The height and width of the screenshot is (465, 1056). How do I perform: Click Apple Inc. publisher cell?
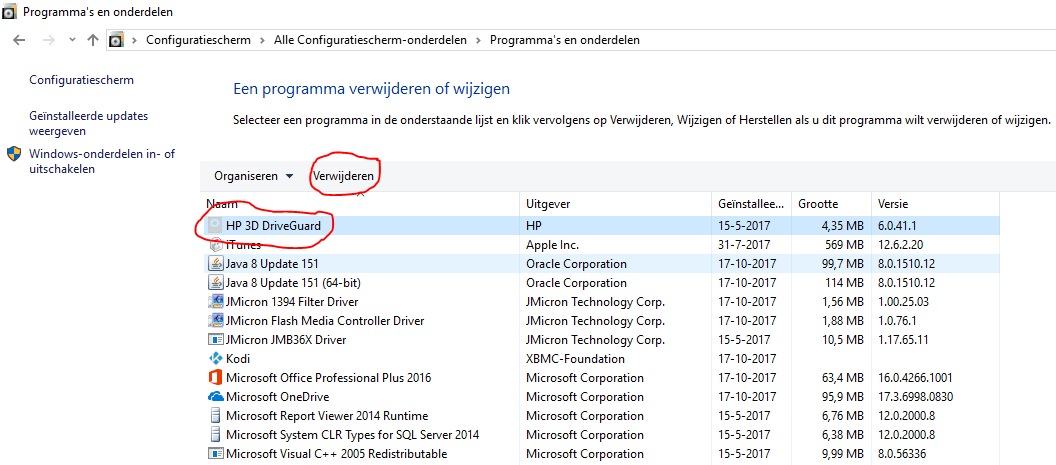tap(552, 245)
